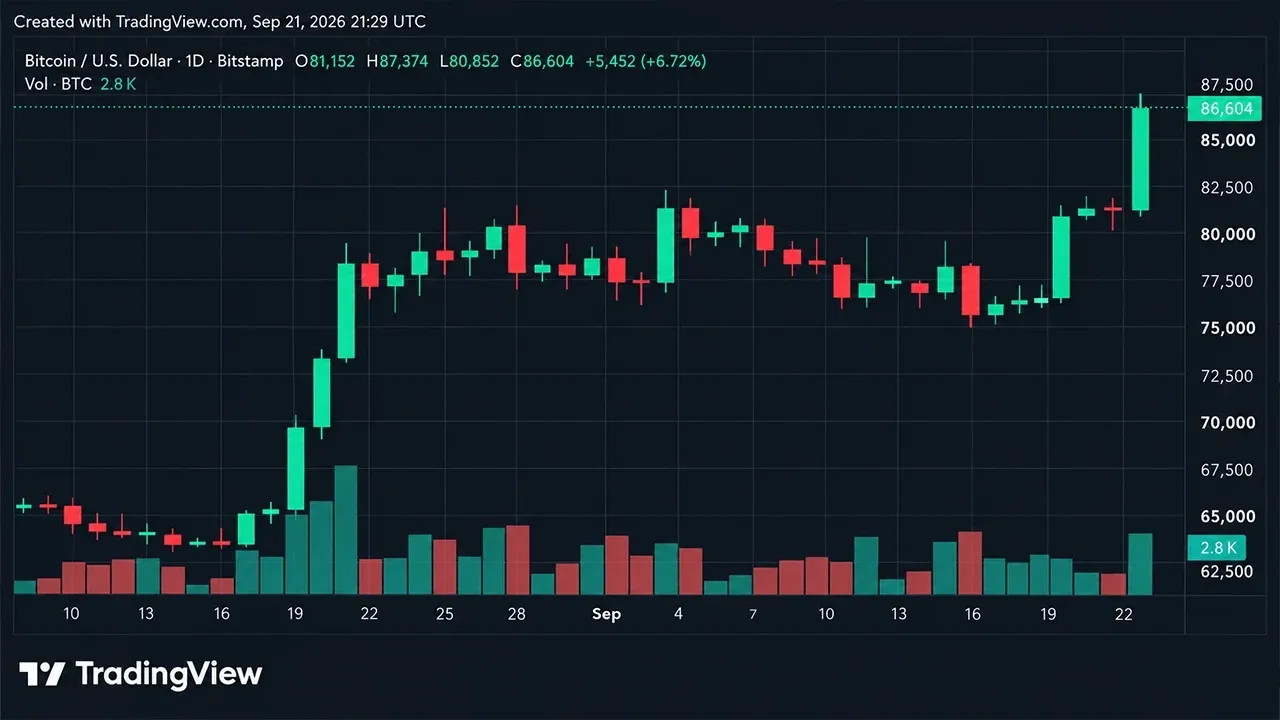Screen dimensions: 1280x720
Task: Click the 85,000 price axis label
Action: click(1226, 140)
